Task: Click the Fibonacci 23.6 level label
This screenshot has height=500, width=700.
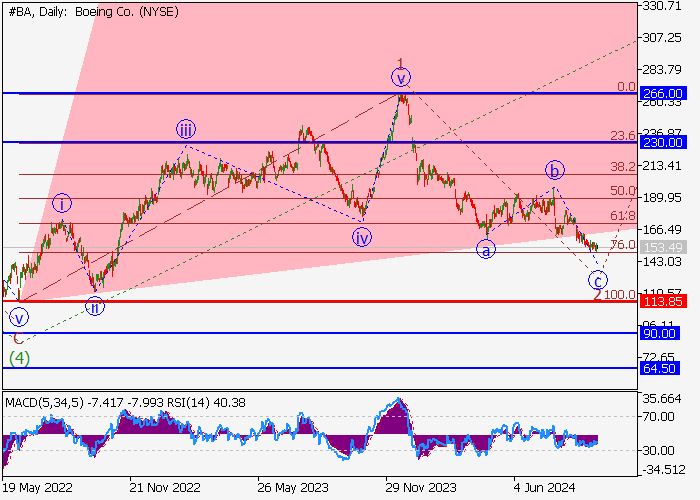Action: coord(623,135)
